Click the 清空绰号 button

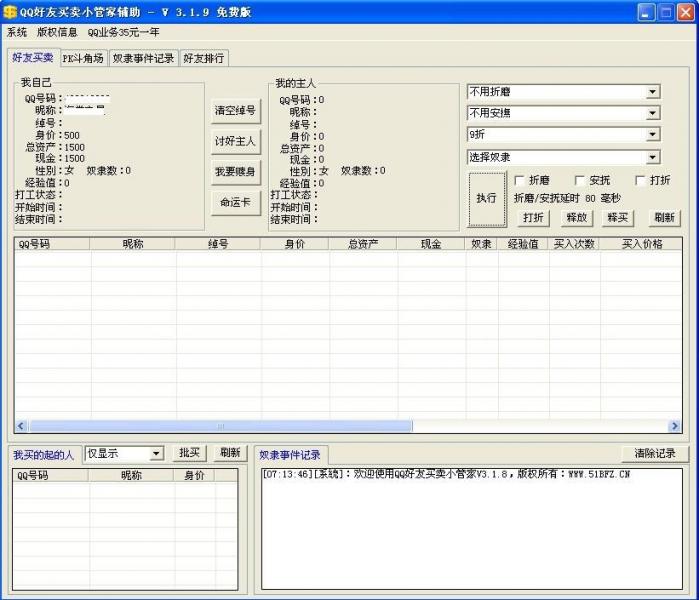pos(235,111)
